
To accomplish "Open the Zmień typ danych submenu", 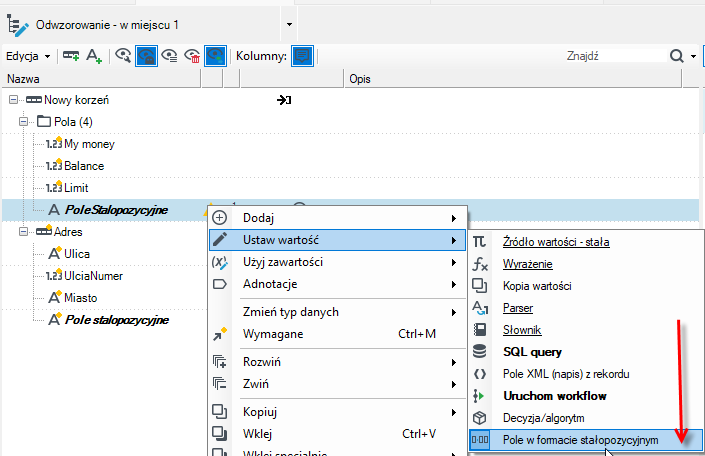I will [338, 312].
